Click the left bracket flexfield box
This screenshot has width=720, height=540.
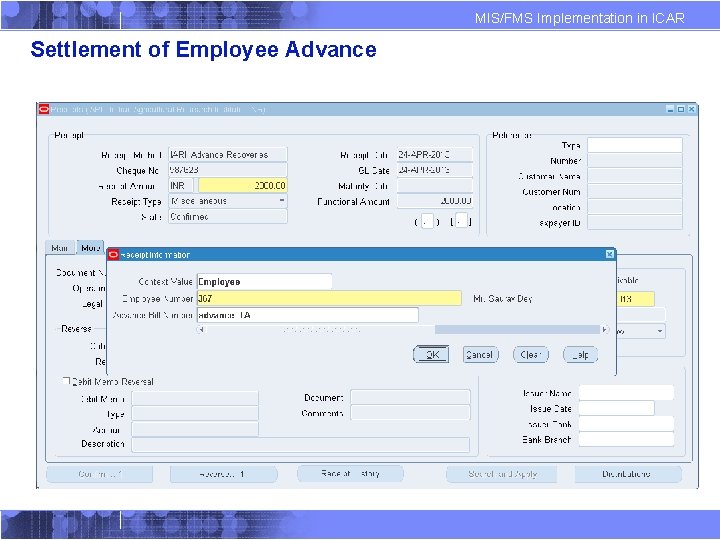(427, 221)
